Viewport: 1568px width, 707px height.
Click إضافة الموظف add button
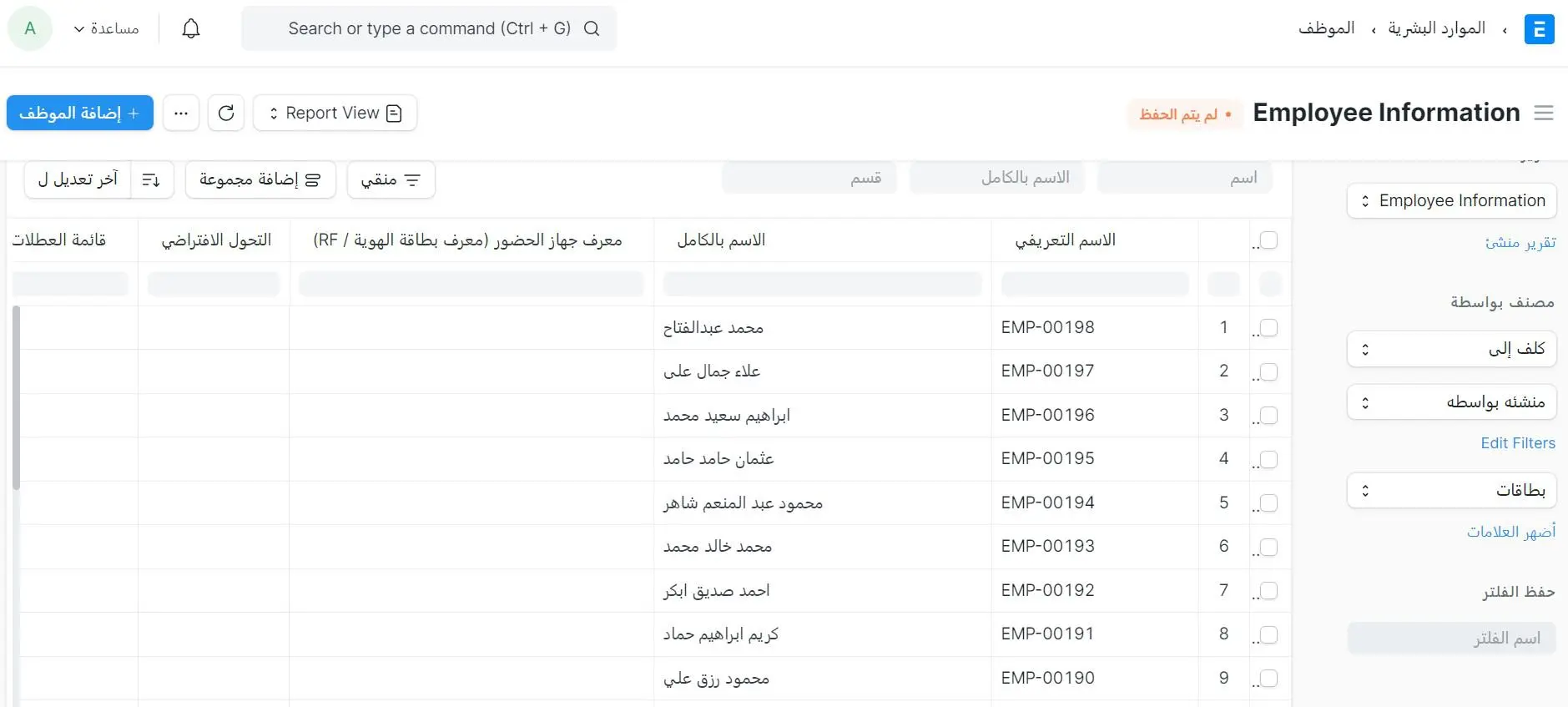tap(80, 113)
